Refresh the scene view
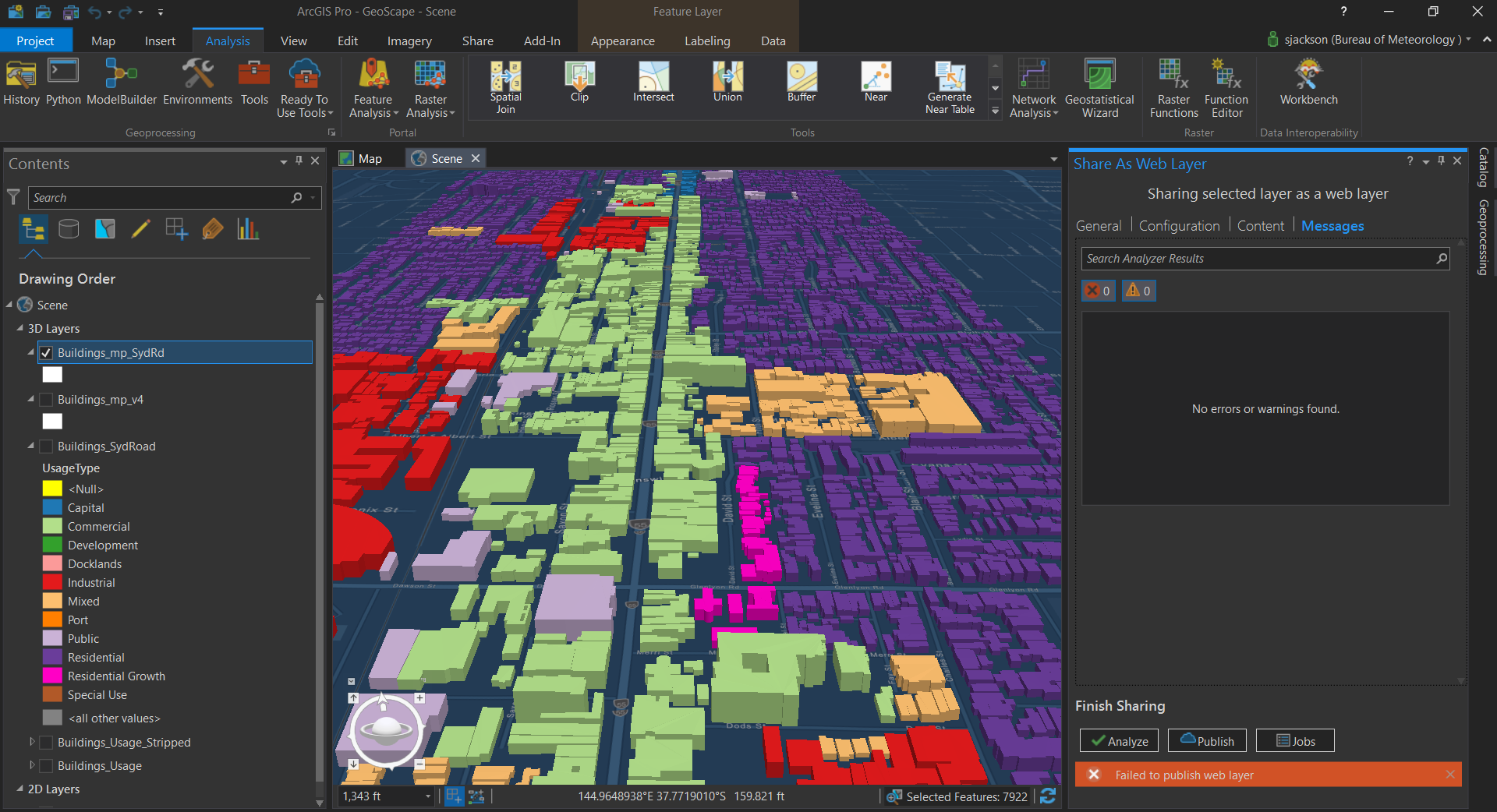The width and height of the screenshot is (1497, 812). tap(1048, 796)
